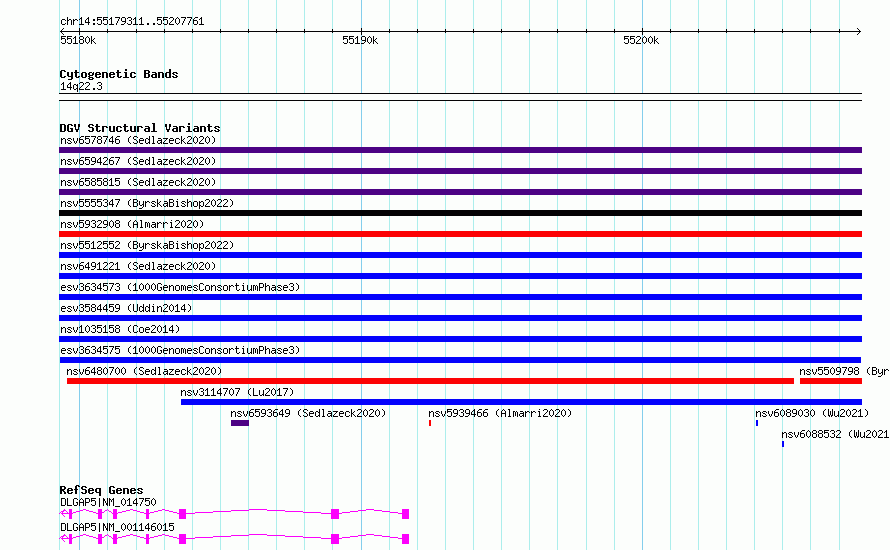The image size is (890, 550).
Task: Click the blue bar for nsv3114707
Action: [522, 402]
